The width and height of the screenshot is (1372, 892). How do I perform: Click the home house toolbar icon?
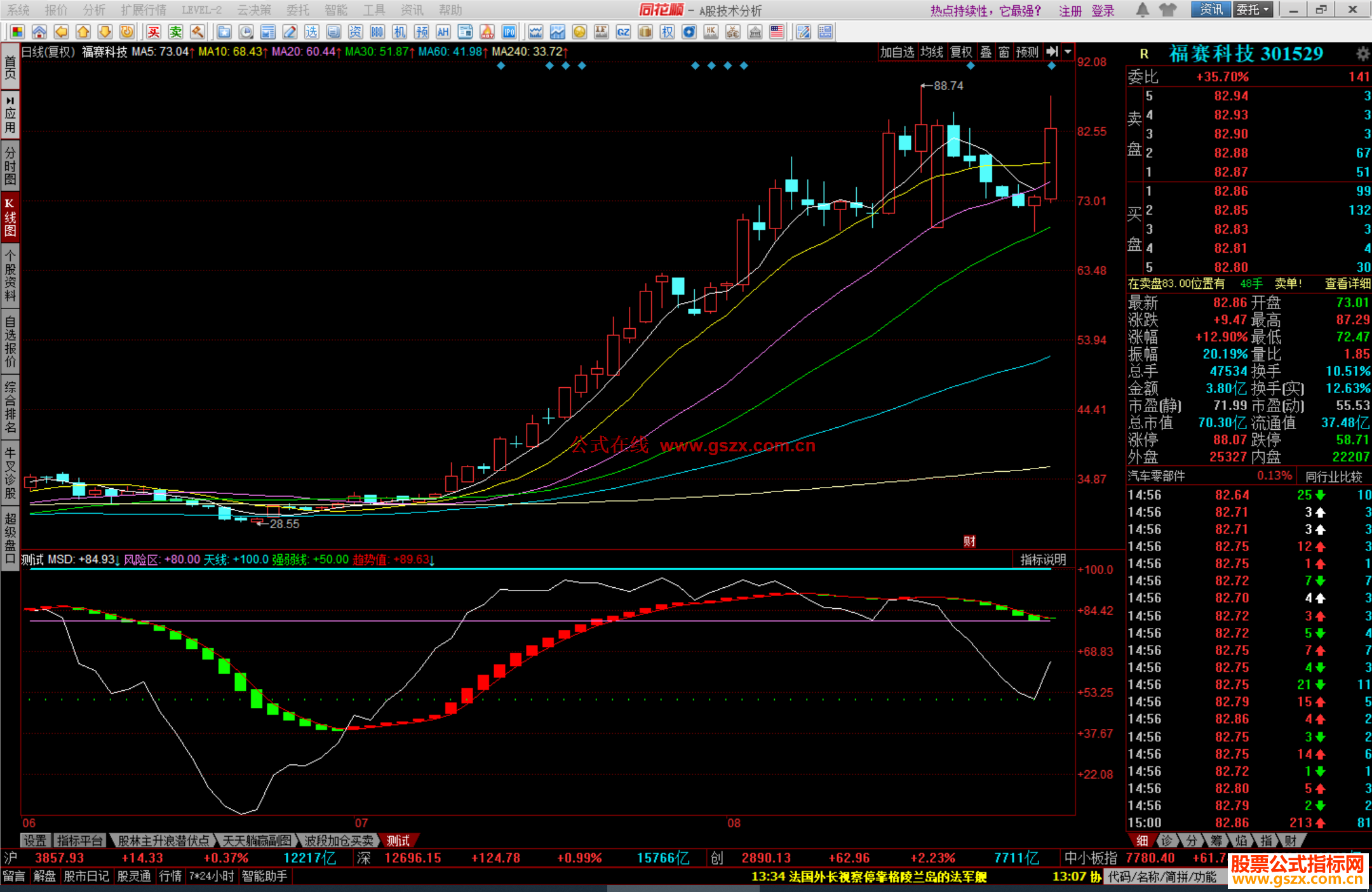pos(39,32)
